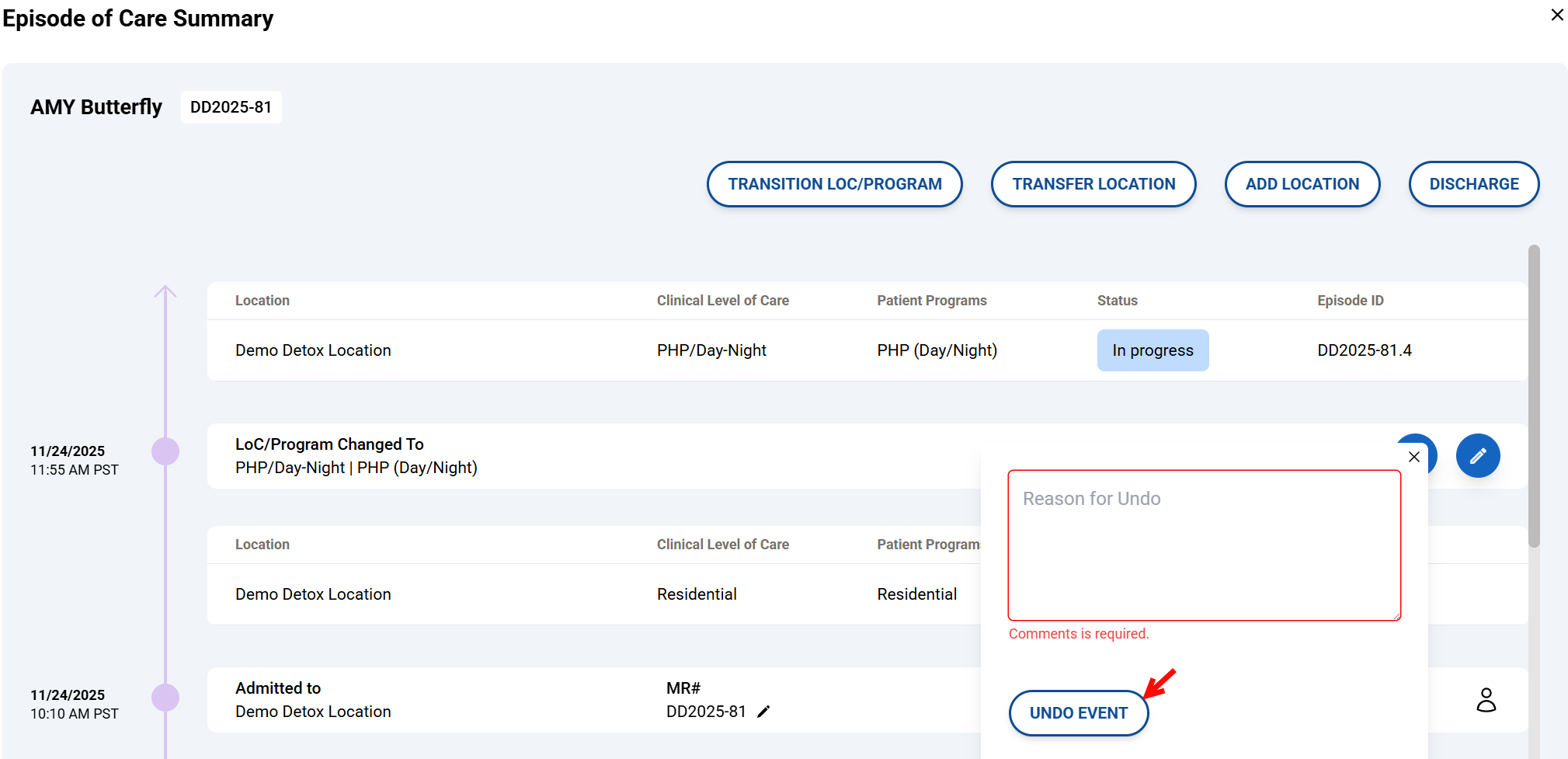Select the ADD LOCATION button

pyautogui.click(x=1302, y=184)
